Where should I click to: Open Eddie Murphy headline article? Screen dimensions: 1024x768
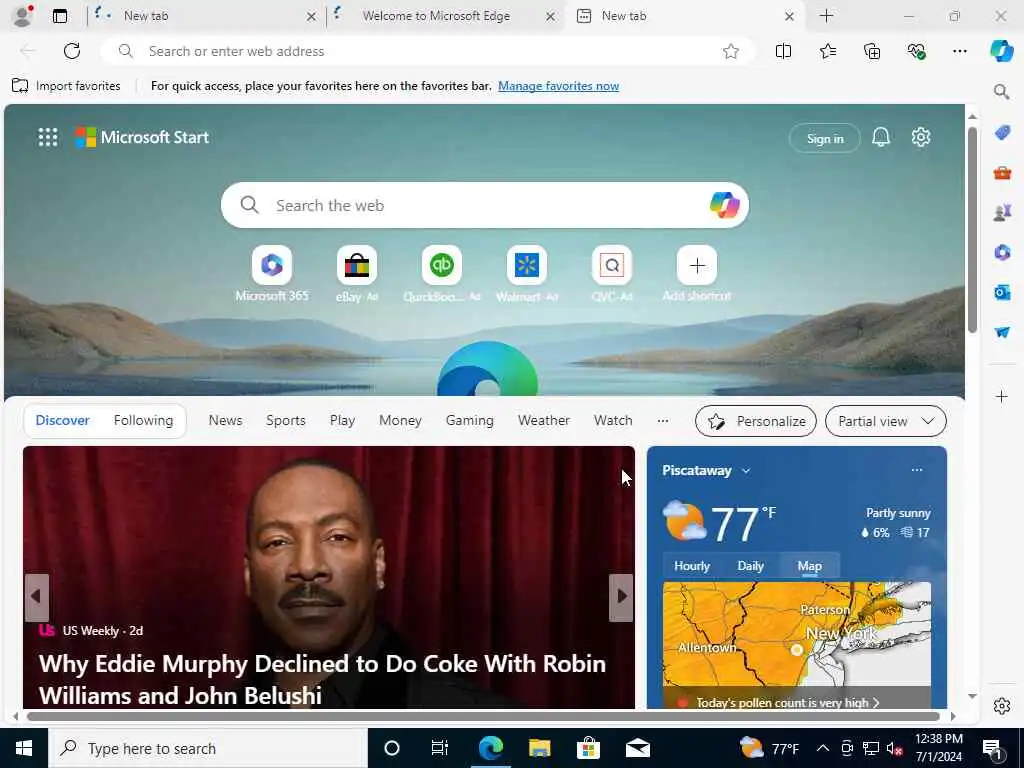click(323, 679)
